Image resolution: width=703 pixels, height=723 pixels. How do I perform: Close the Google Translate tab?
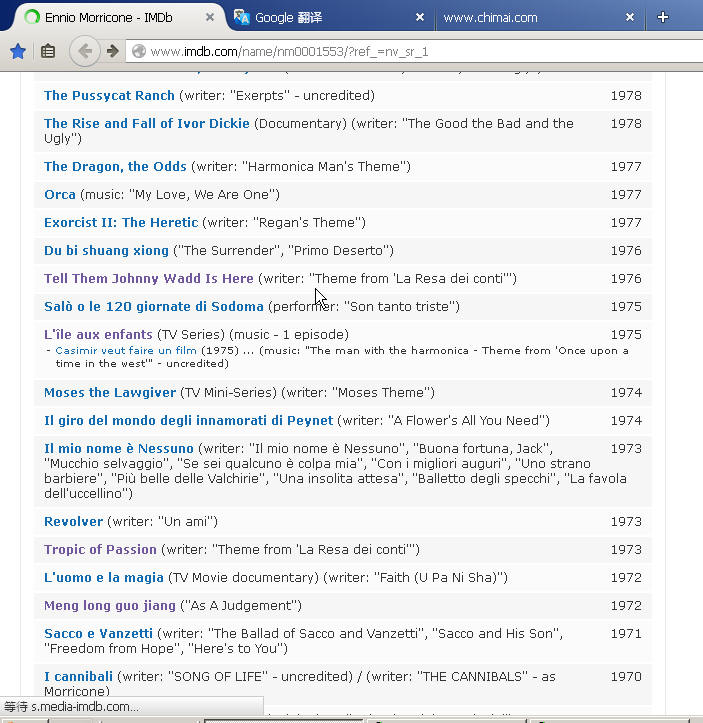[x=419, y=18]
